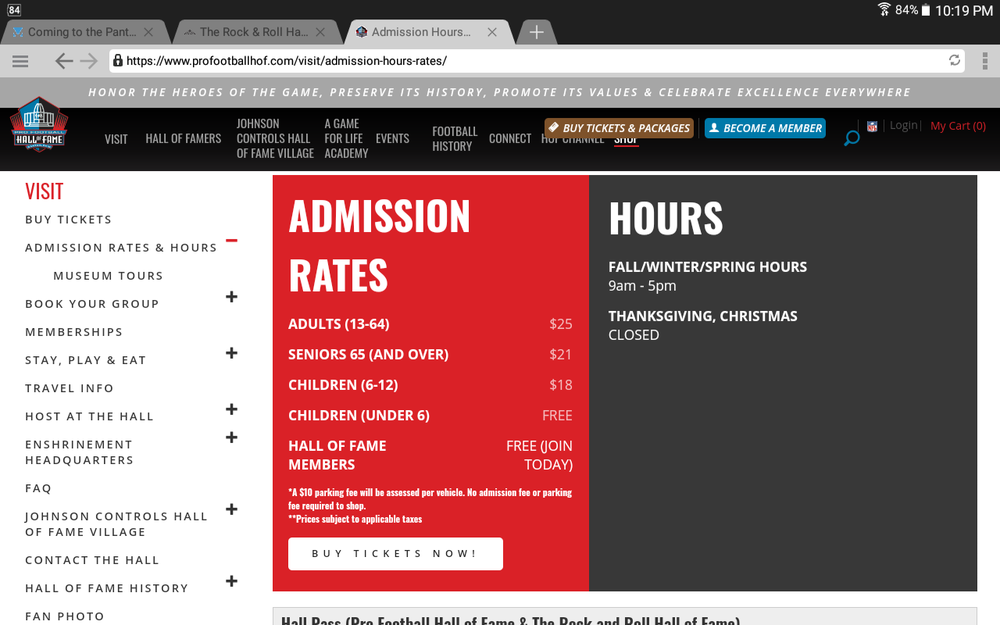The width and height of the screenshot is (1000, 625).
Task: Expand the Hall of Fame History section
Action: tap(232, 581)
